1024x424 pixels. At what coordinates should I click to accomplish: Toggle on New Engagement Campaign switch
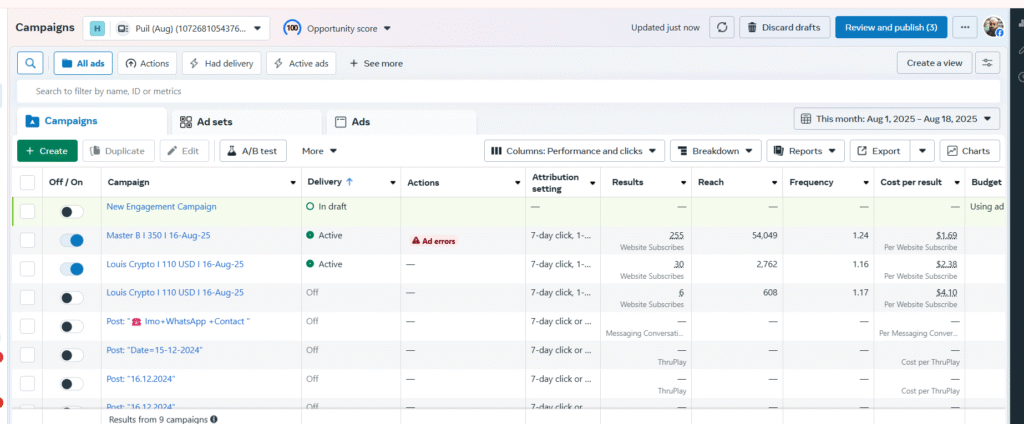72,212
